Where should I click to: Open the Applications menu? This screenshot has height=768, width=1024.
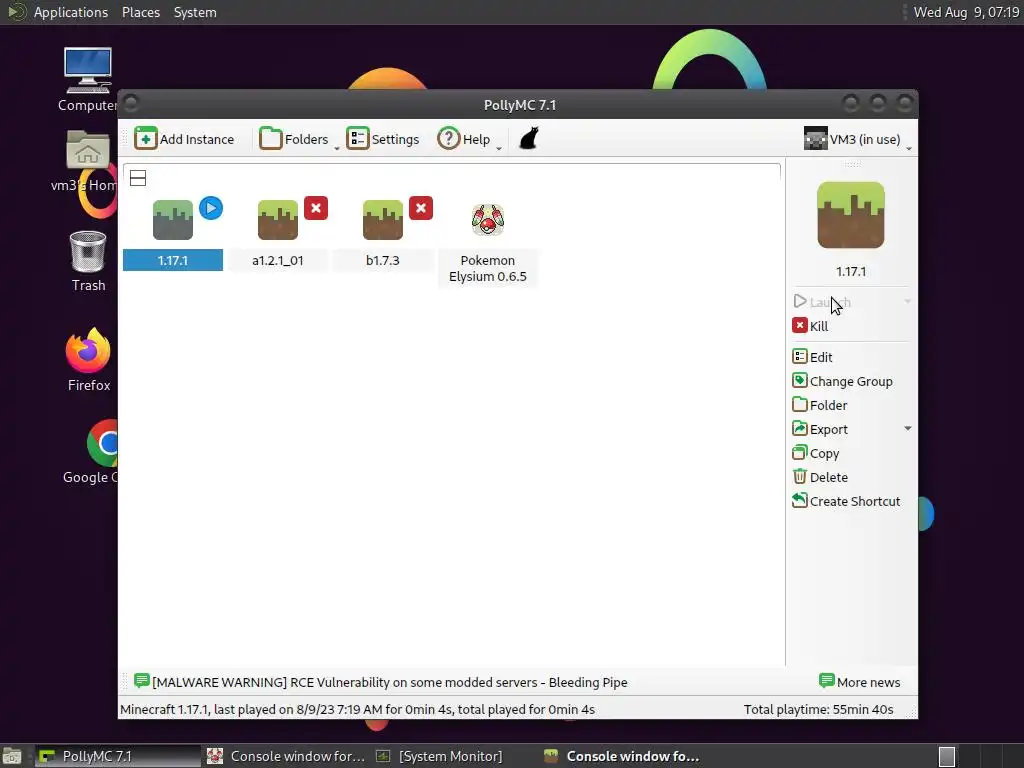[71, 12]
